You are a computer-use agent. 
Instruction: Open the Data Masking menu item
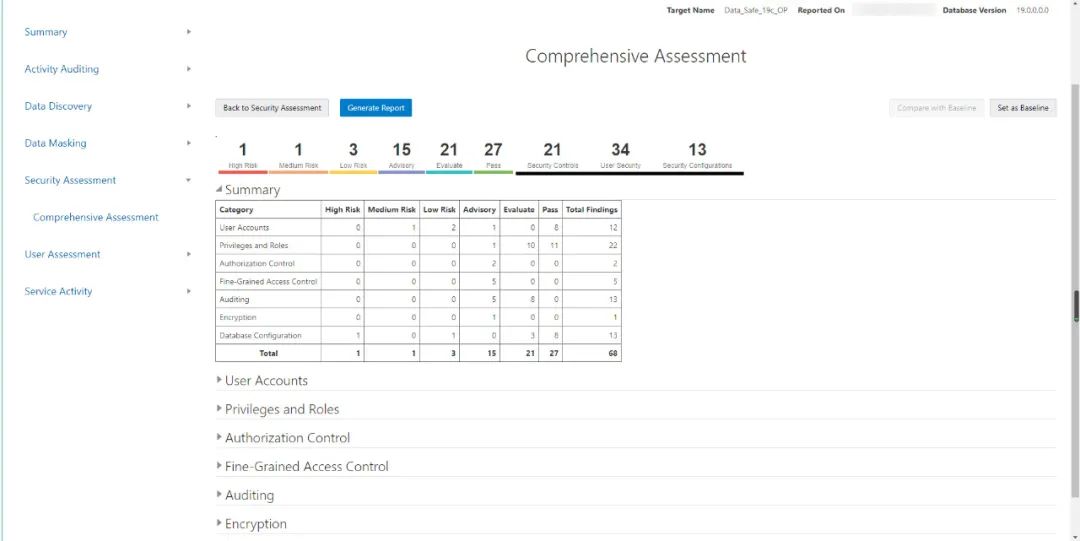tap(55, 143)
